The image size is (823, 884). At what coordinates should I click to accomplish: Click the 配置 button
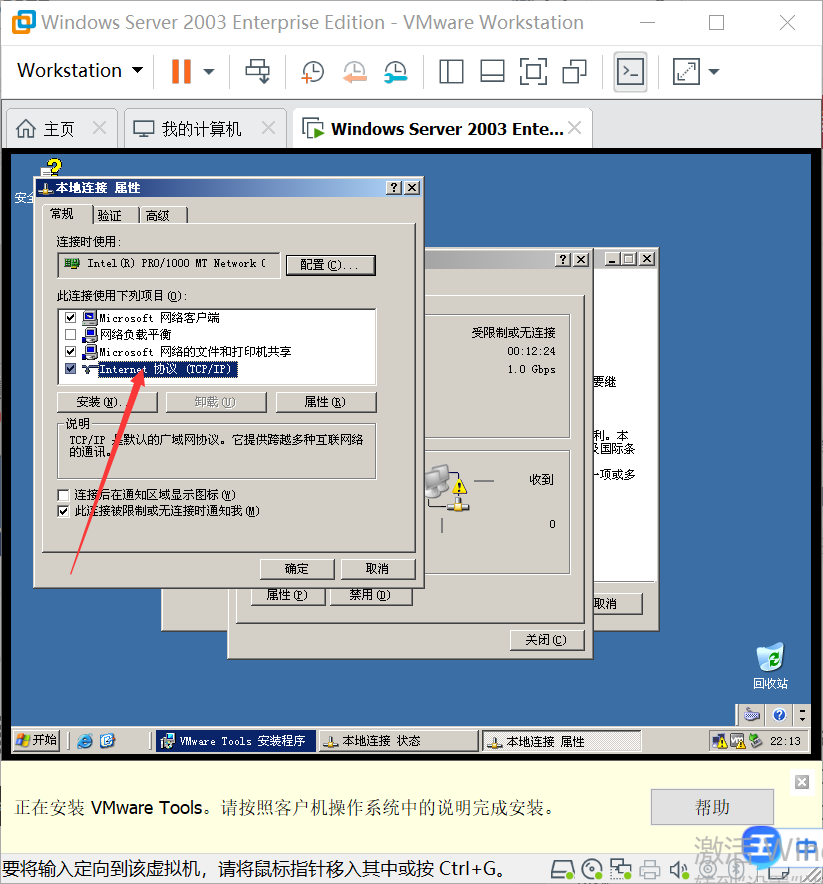[x=330, y=264]
